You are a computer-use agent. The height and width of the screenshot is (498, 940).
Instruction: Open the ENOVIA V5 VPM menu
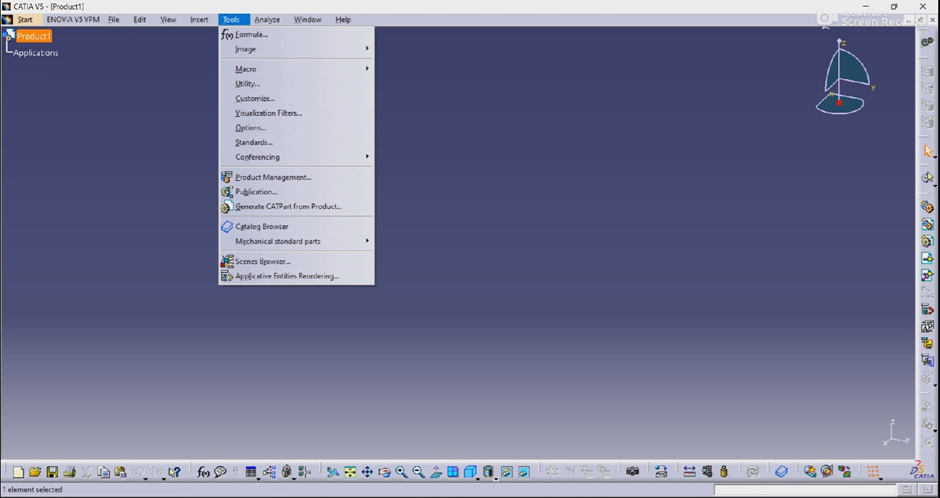click(x=73, y=20)
